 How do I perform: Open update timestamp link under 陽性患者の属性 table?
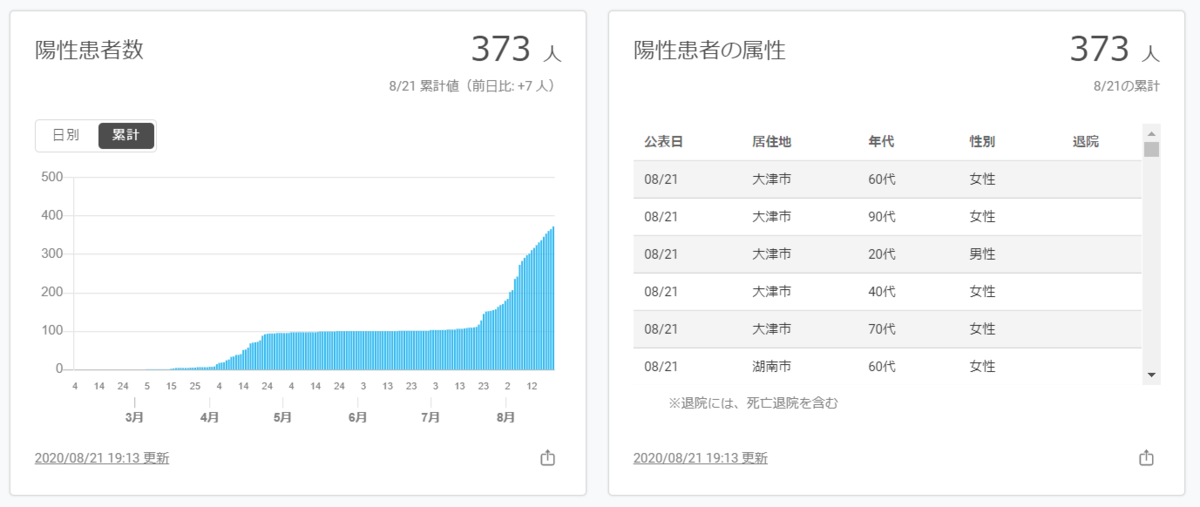[701, 458]
